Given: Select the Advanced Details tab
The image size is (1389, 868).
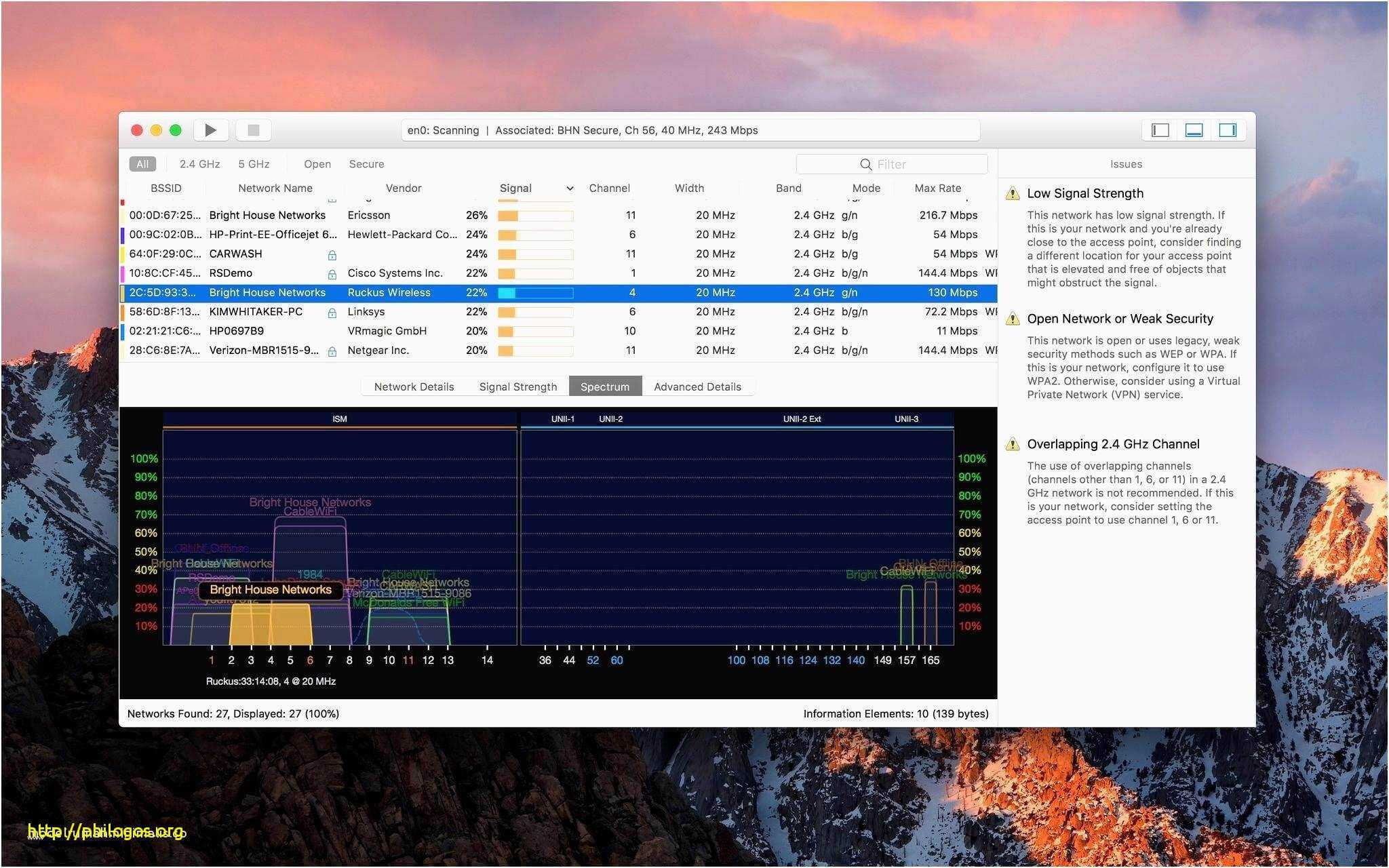Looking at the screenshot, I should point(697,386).
